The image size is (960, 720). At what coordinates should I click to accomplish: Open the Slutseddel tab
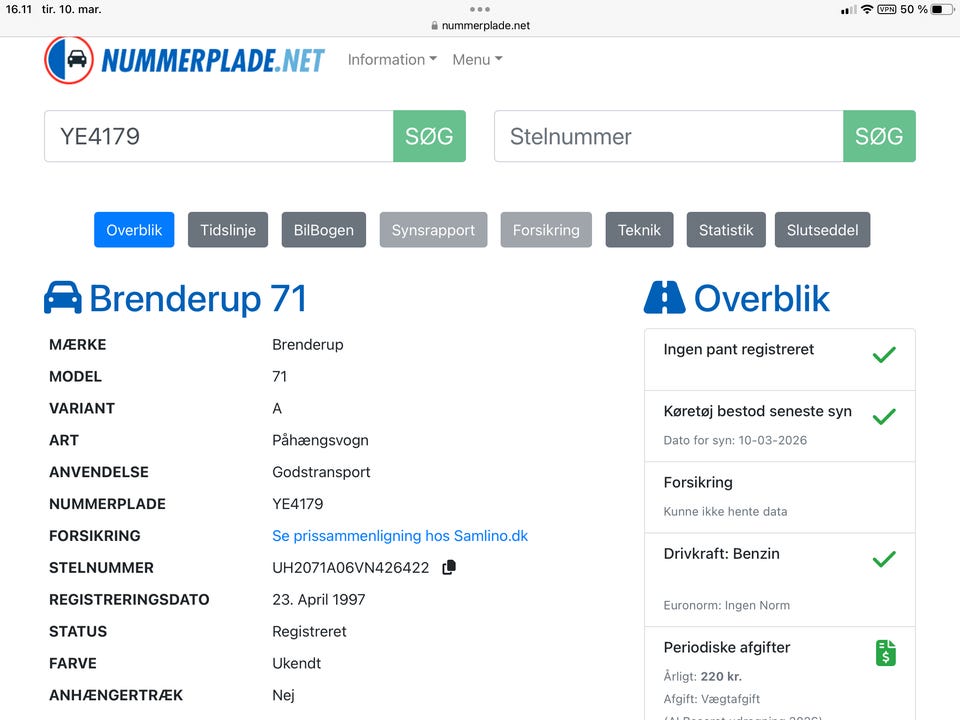click(822, 230)
